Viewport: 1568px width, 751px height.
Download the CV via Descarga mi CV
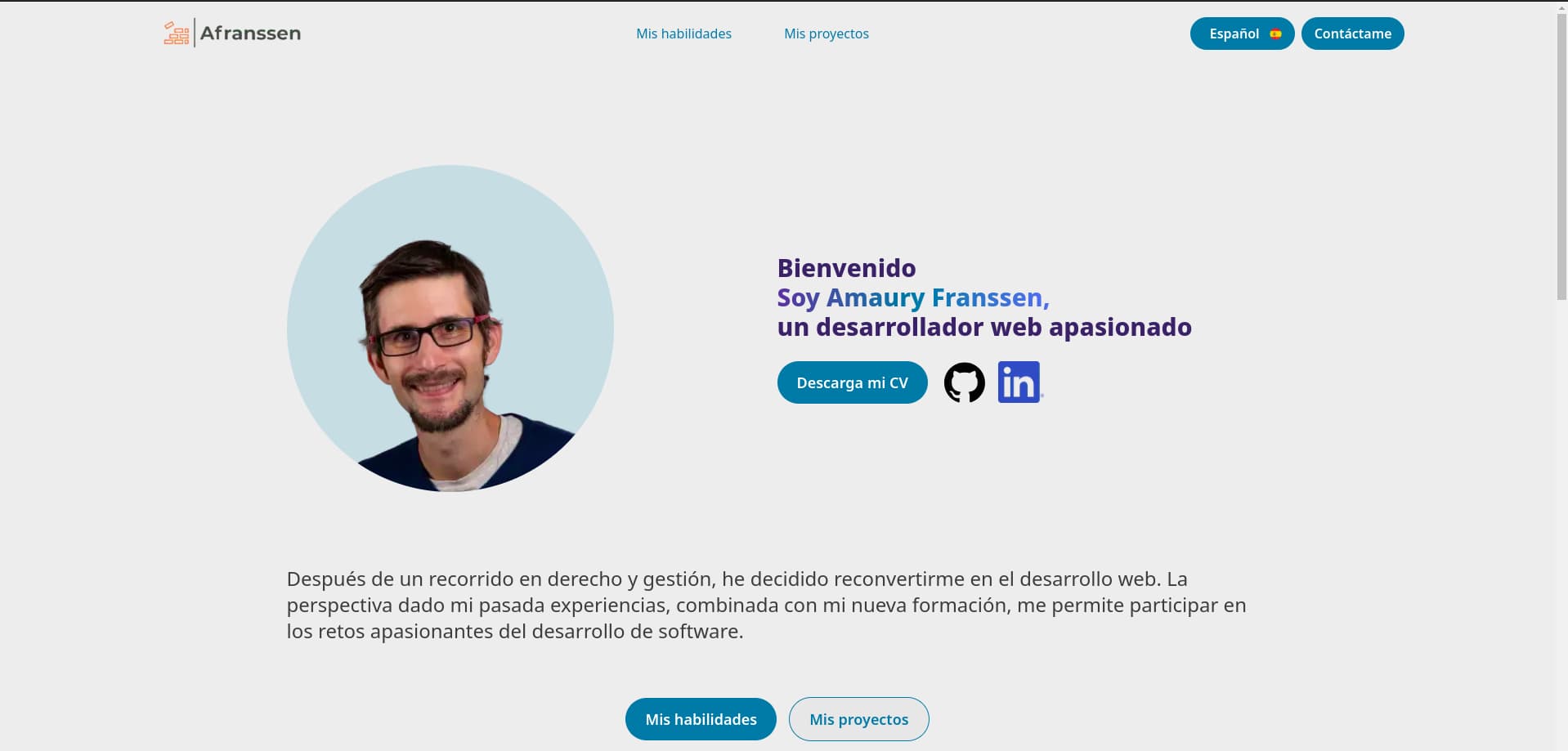[852, 382]
